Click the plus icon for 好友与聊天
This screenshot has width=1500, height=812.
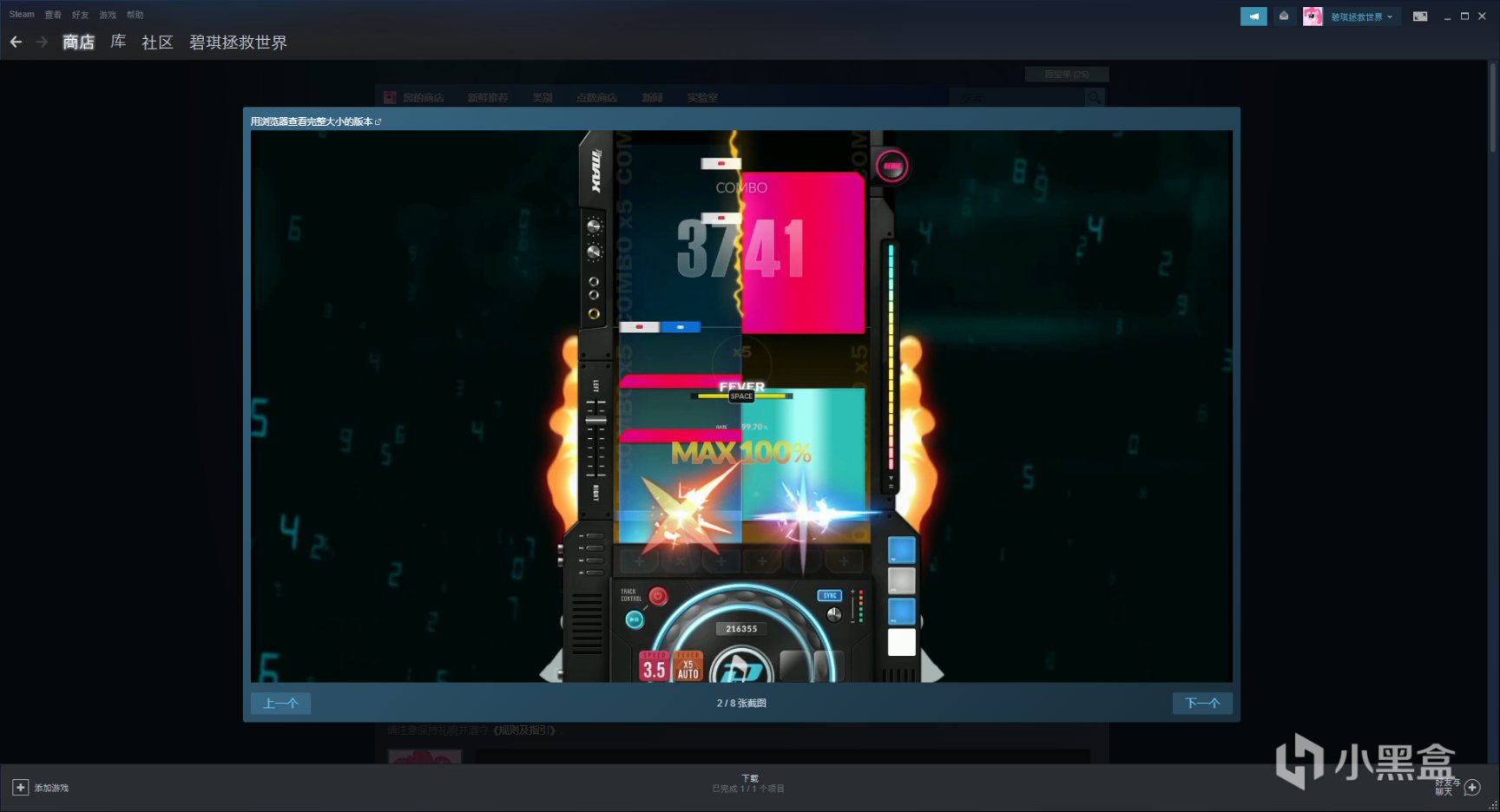pos(1472,788)
